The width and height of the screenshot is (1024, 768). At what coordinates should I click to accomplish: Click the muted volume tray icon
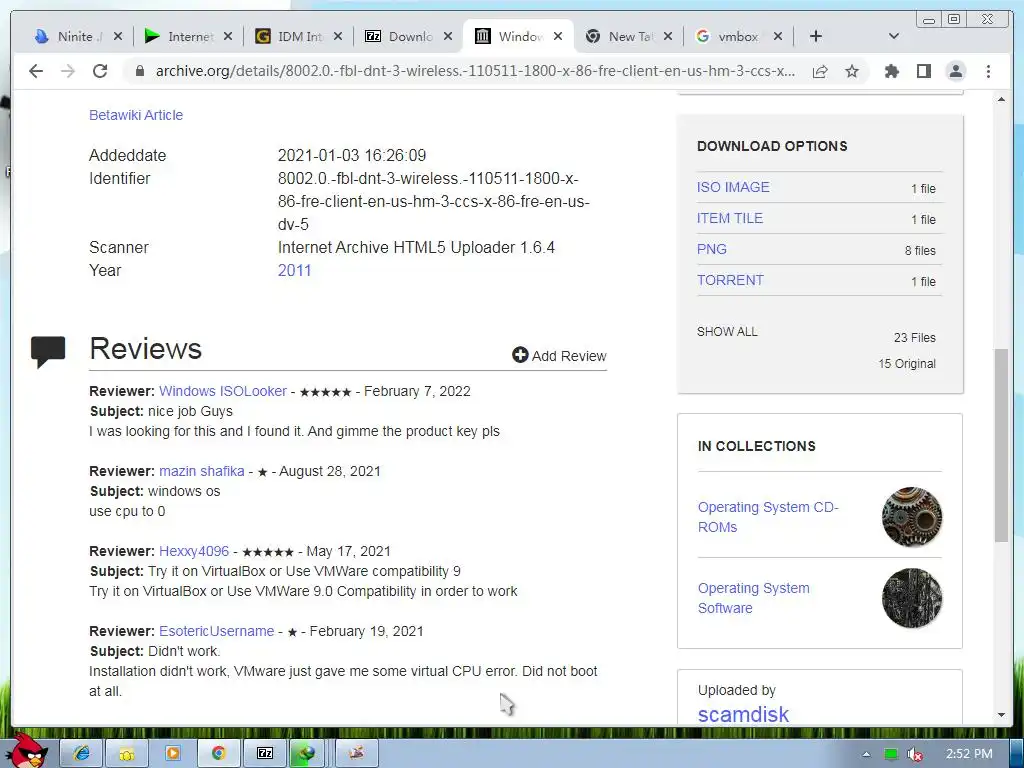914,754
